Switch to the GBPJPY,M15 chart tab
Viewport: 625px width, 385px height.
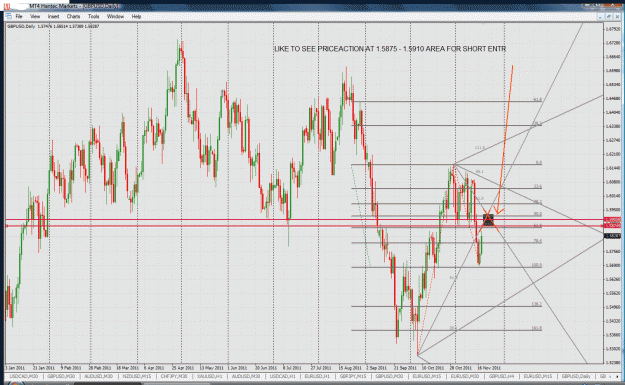pyautogui.click(x=353, y=376)
